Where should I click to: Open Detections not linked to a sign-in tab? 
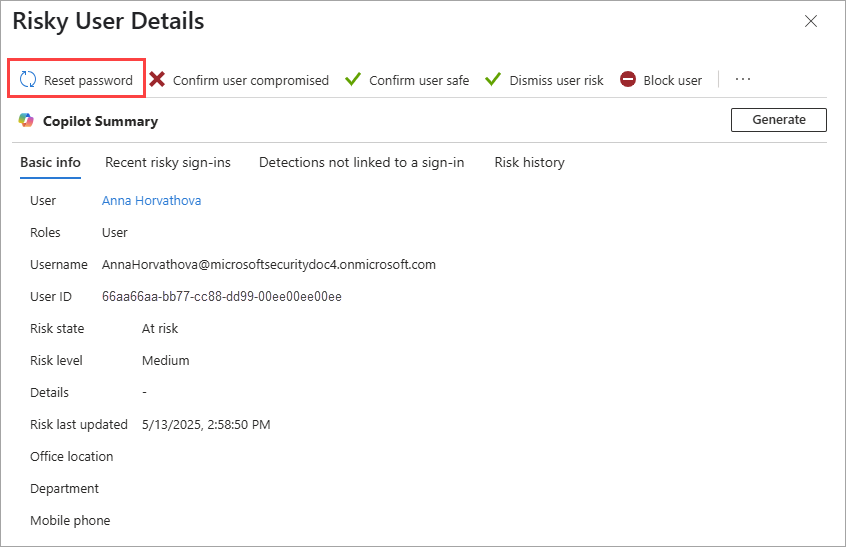pos(361,163)
